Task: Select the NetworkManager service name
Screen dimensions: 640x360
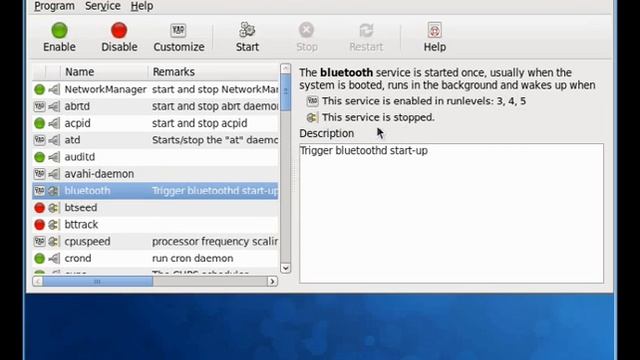Action: tap(105, 89)
